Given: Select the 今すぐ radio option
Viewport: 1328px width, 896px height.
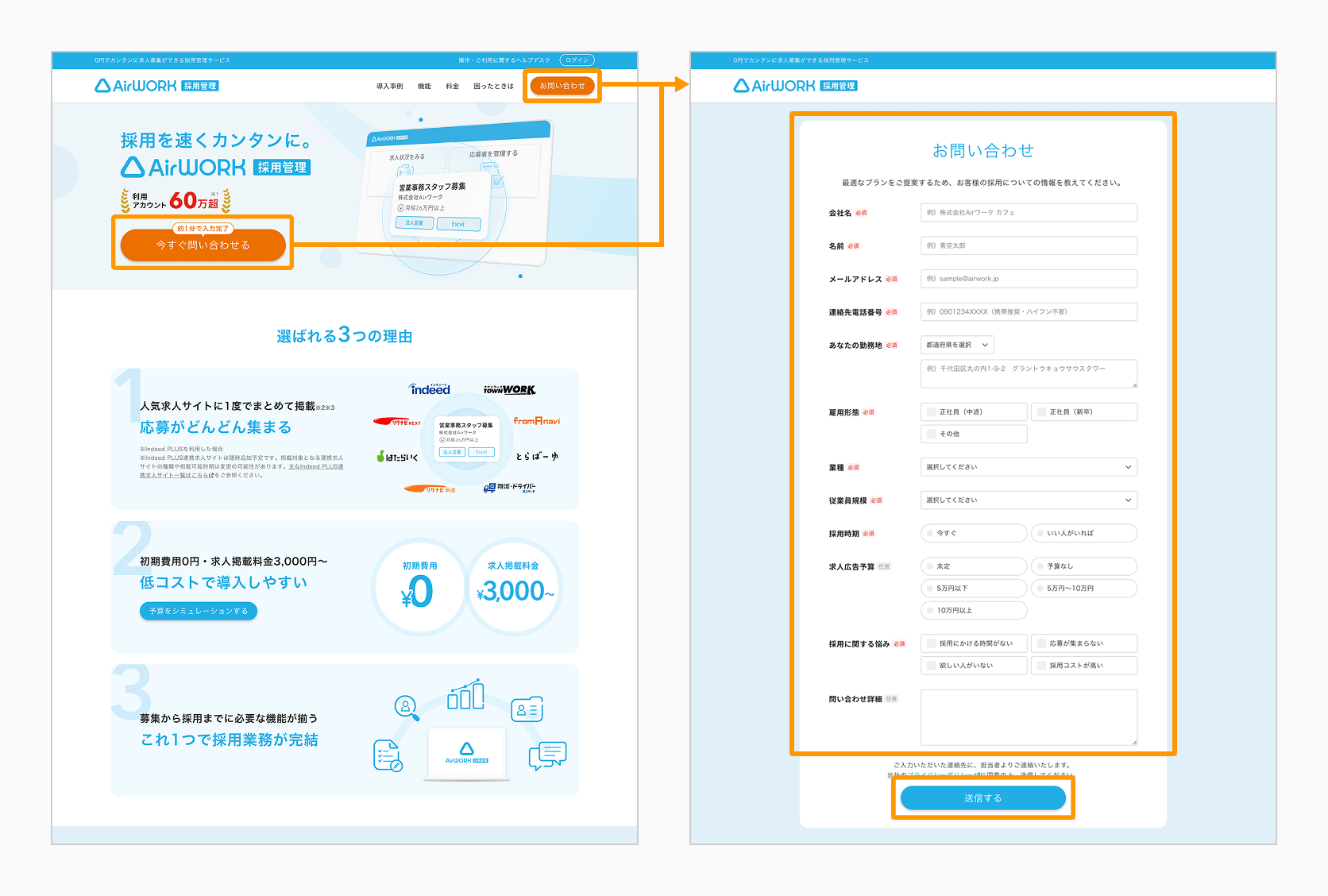Looking at the screenshot, I should tap(974, 533).
